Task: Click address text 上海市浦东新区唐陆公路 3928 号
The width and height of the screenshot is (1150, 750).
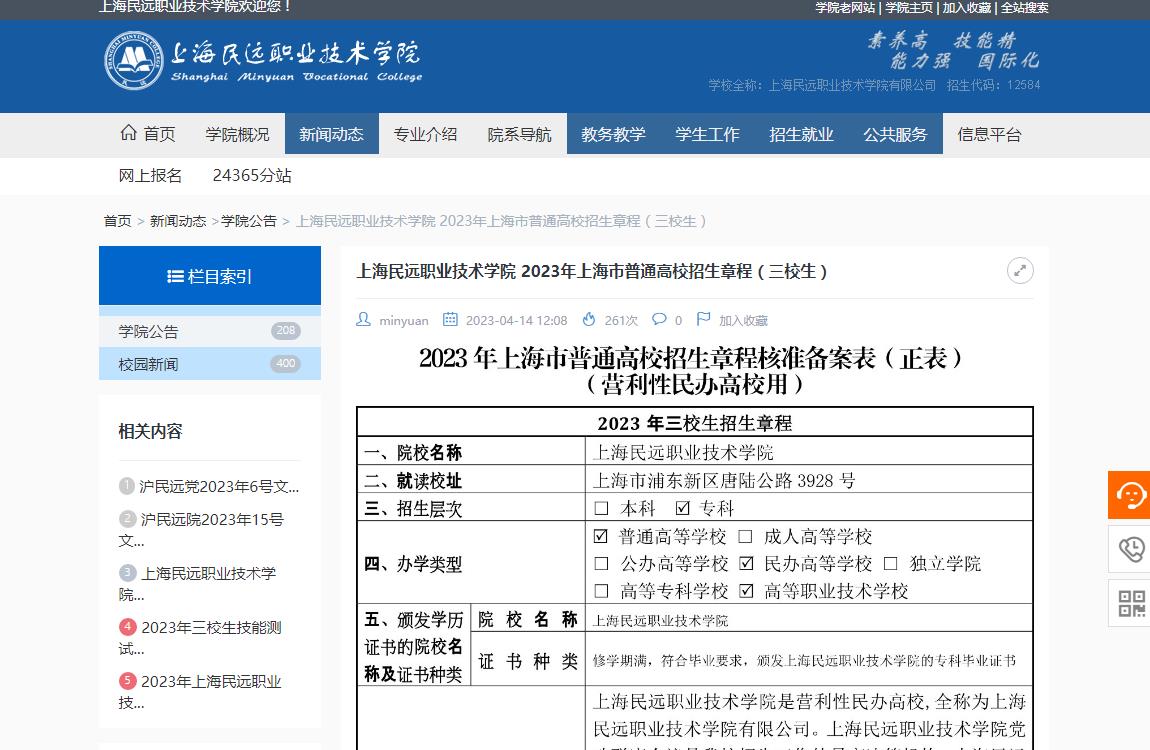Action: [724, 480]
